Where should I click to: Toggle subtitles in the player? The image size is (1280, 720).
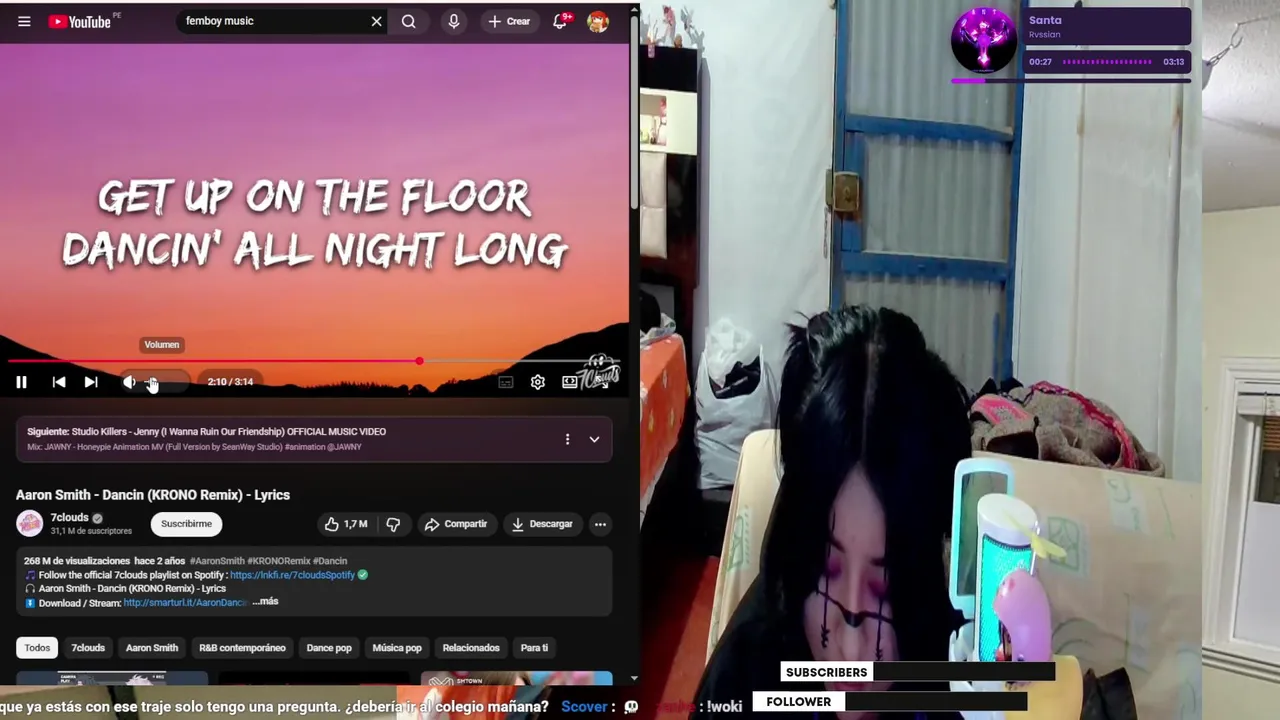pyautogui.click(x=506, y=382)
